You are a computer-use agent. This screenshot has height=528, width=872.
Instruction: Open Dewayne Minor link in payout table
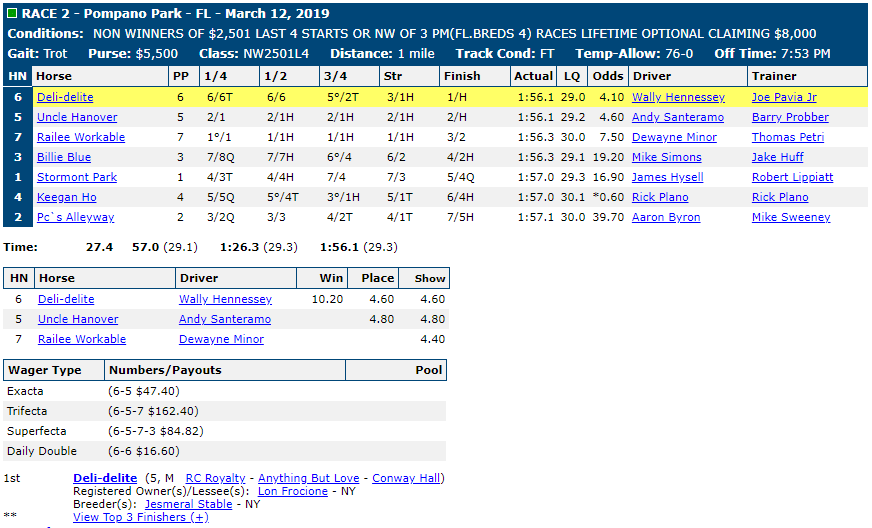pos(221,339)
